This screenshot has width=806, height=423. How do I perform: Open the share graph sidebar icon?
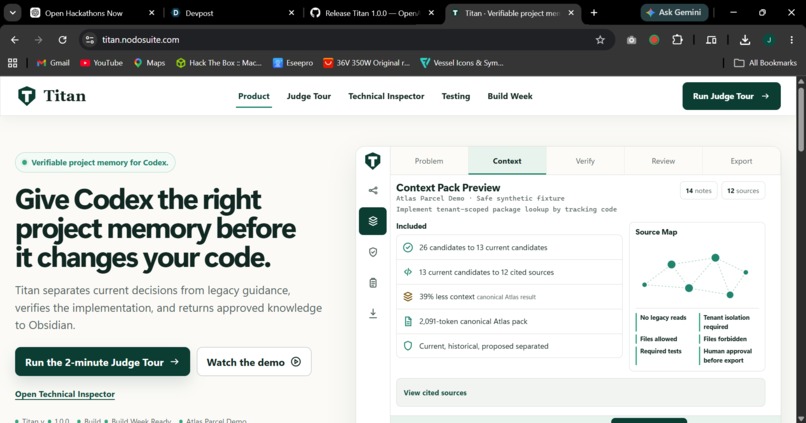(373, 191)
